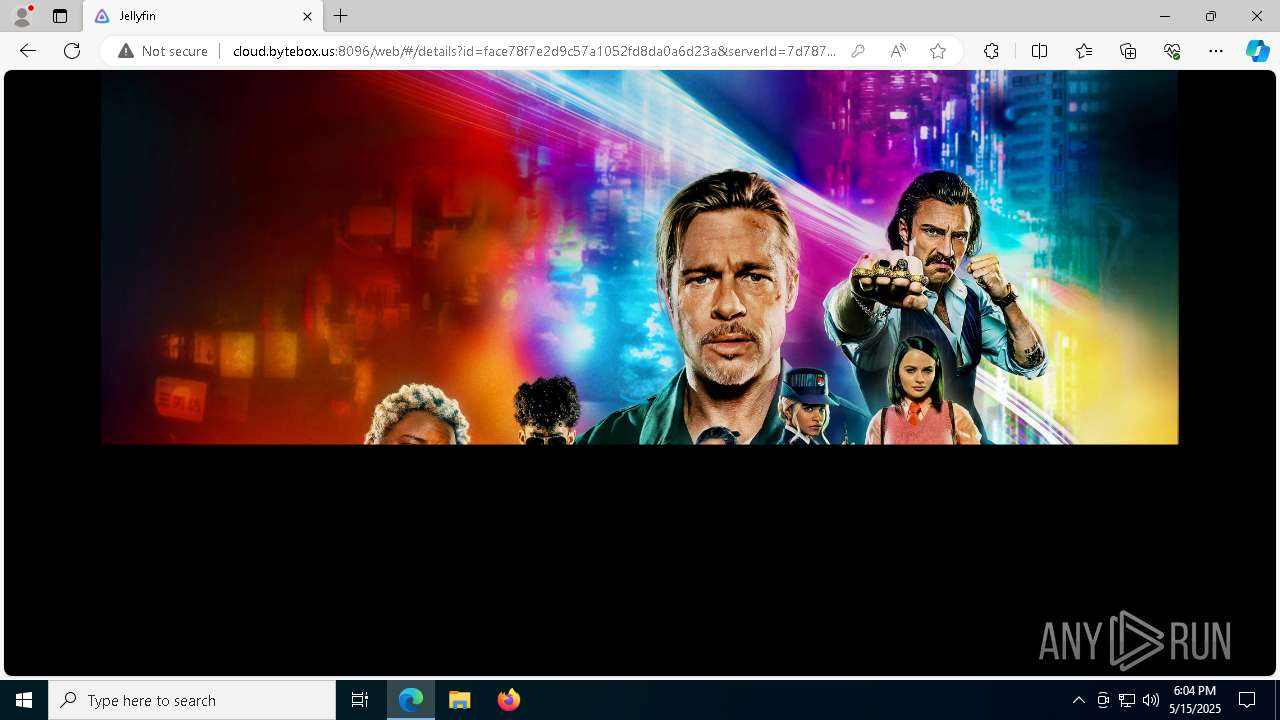Screen dimensions: 1280x720
Task: Open Task View on taskbar
Action: pyautogui.click(x=360, y=700)
